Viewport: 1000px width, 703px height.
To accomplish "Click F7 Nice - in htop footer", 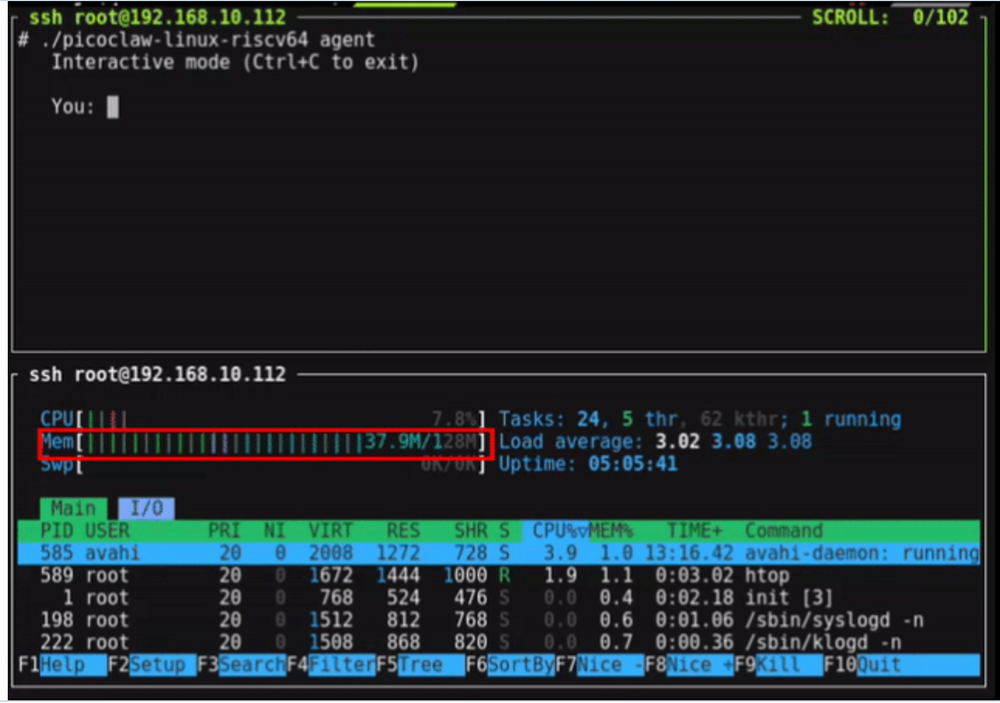I will click(599, 664).
